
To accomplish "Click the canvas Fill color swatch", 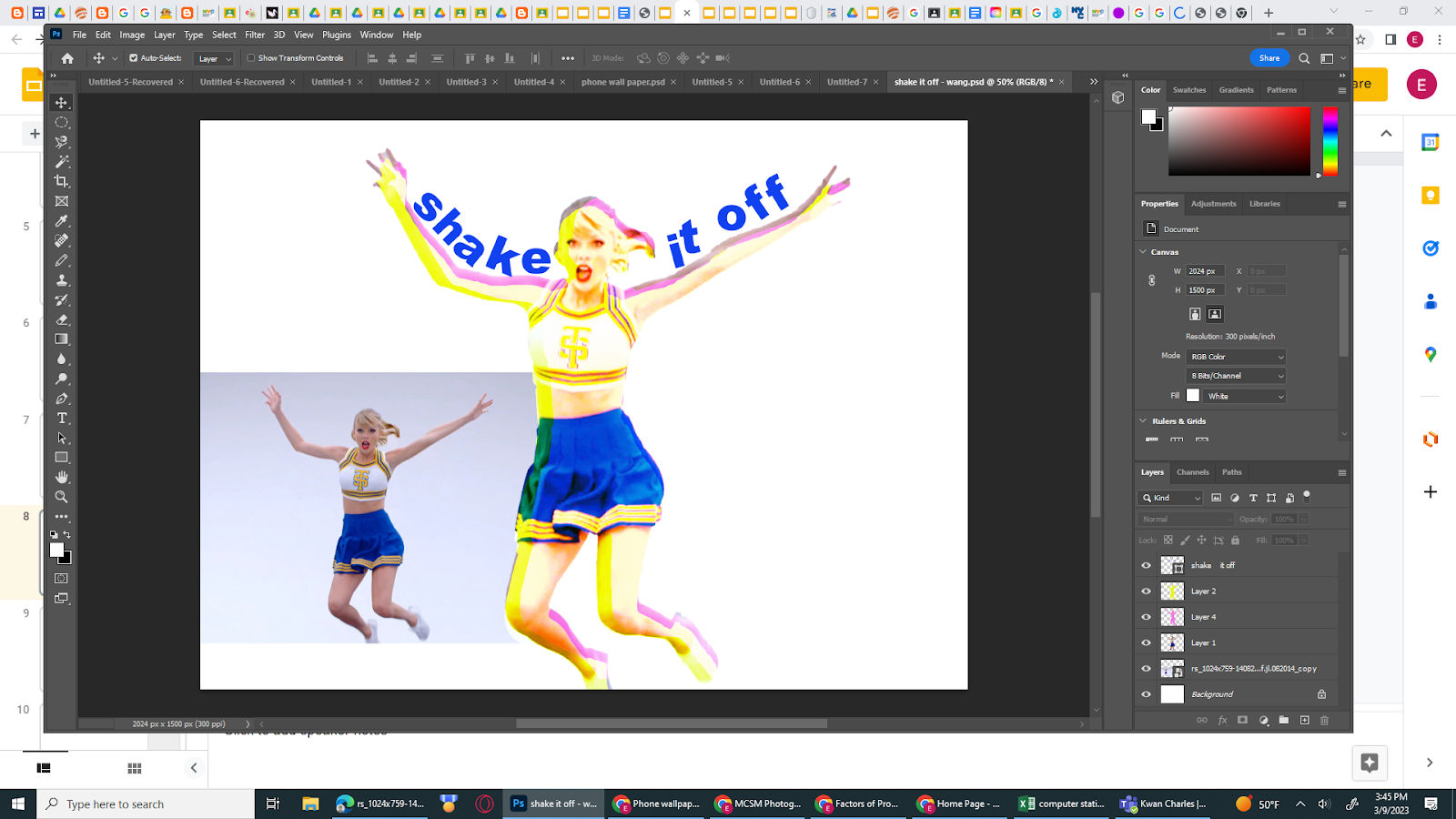I will (1193, 396).
